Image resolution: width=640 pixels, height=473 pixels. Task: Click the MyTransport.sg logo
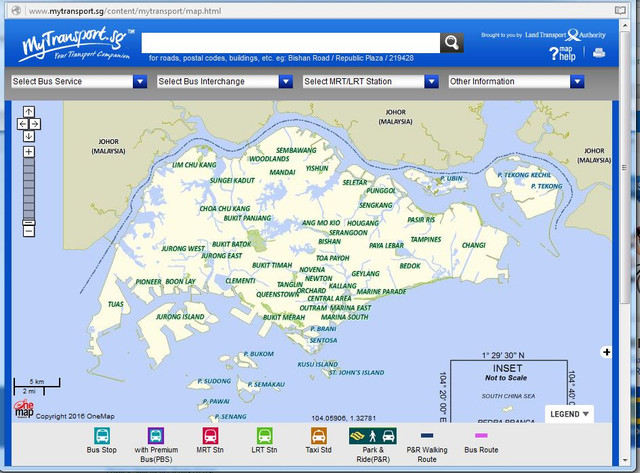click(76, 44)
